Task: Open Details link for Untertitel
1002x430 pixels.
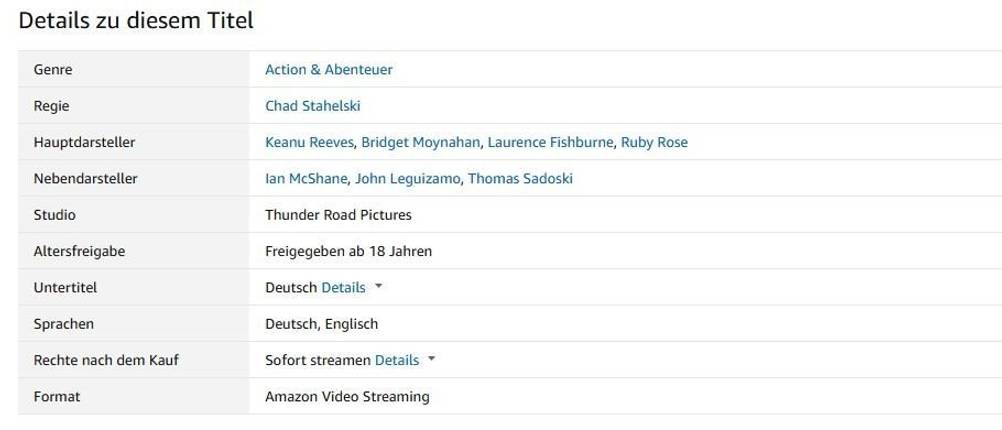Action: (x=343, y=288)
